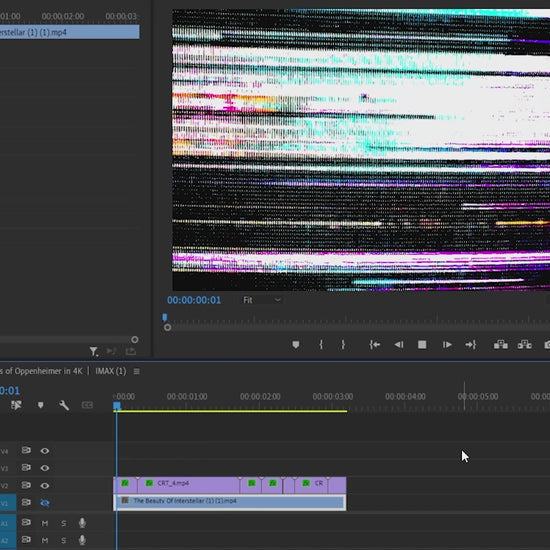Add a marker in the Program monitor
550x550 pixels.
point(296,345)
